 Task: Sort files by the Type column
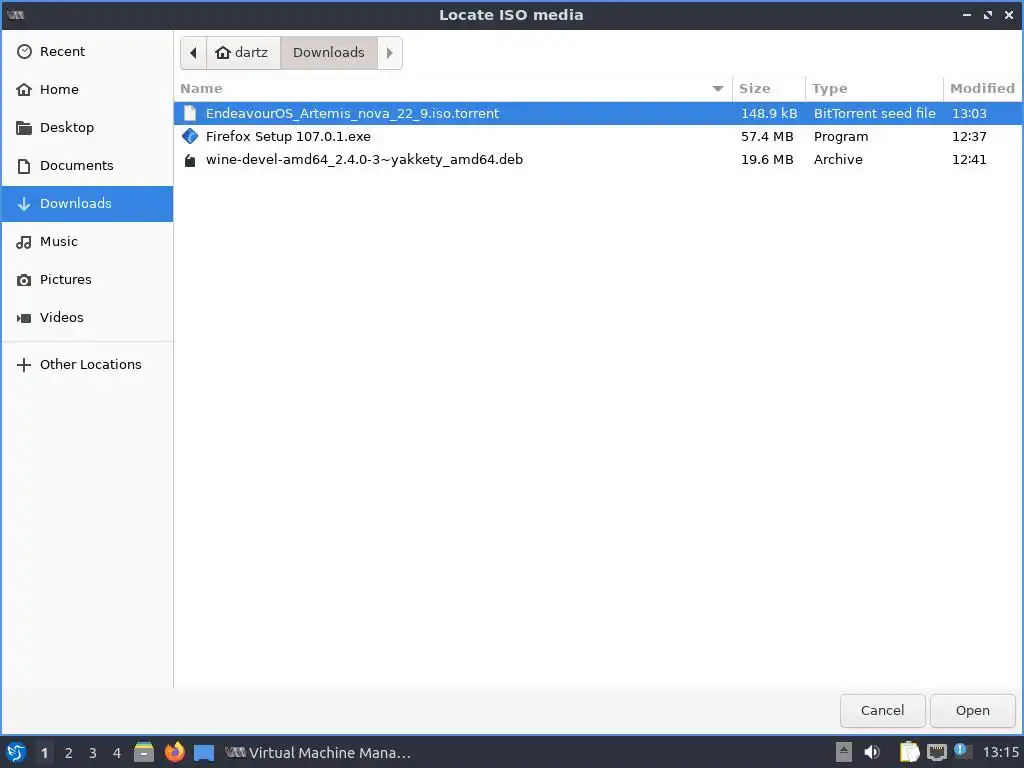pyautogui.click(x=874, y=88)
